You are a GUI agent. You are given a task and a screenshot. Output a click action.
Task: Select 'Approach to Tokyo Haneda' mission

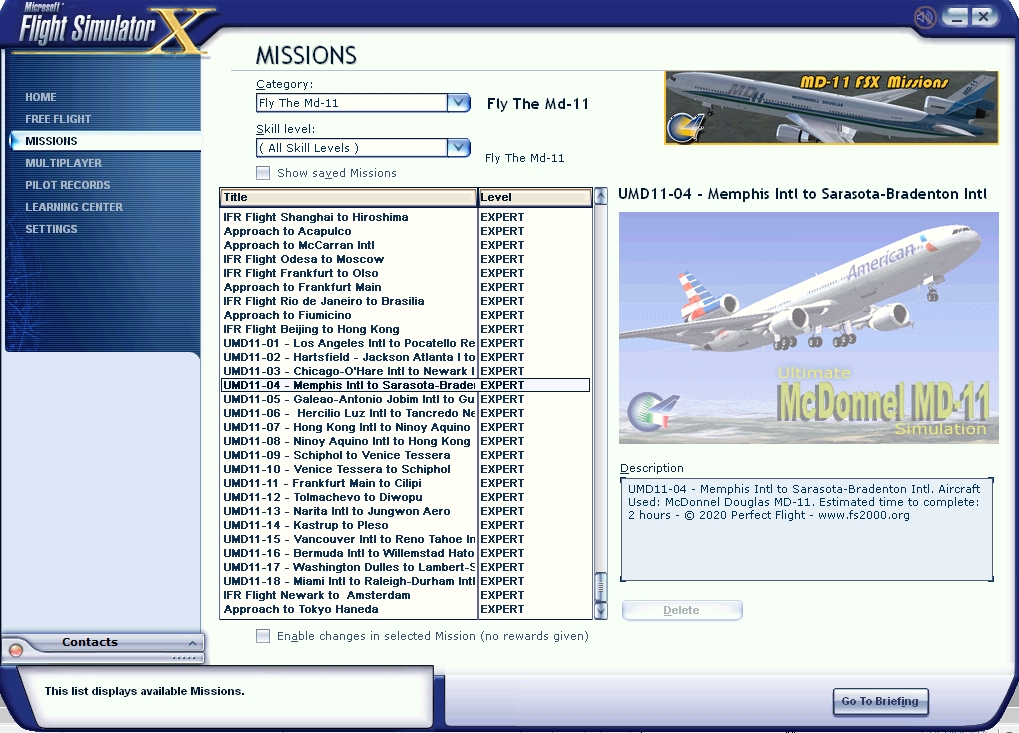(x=406, y=610)
